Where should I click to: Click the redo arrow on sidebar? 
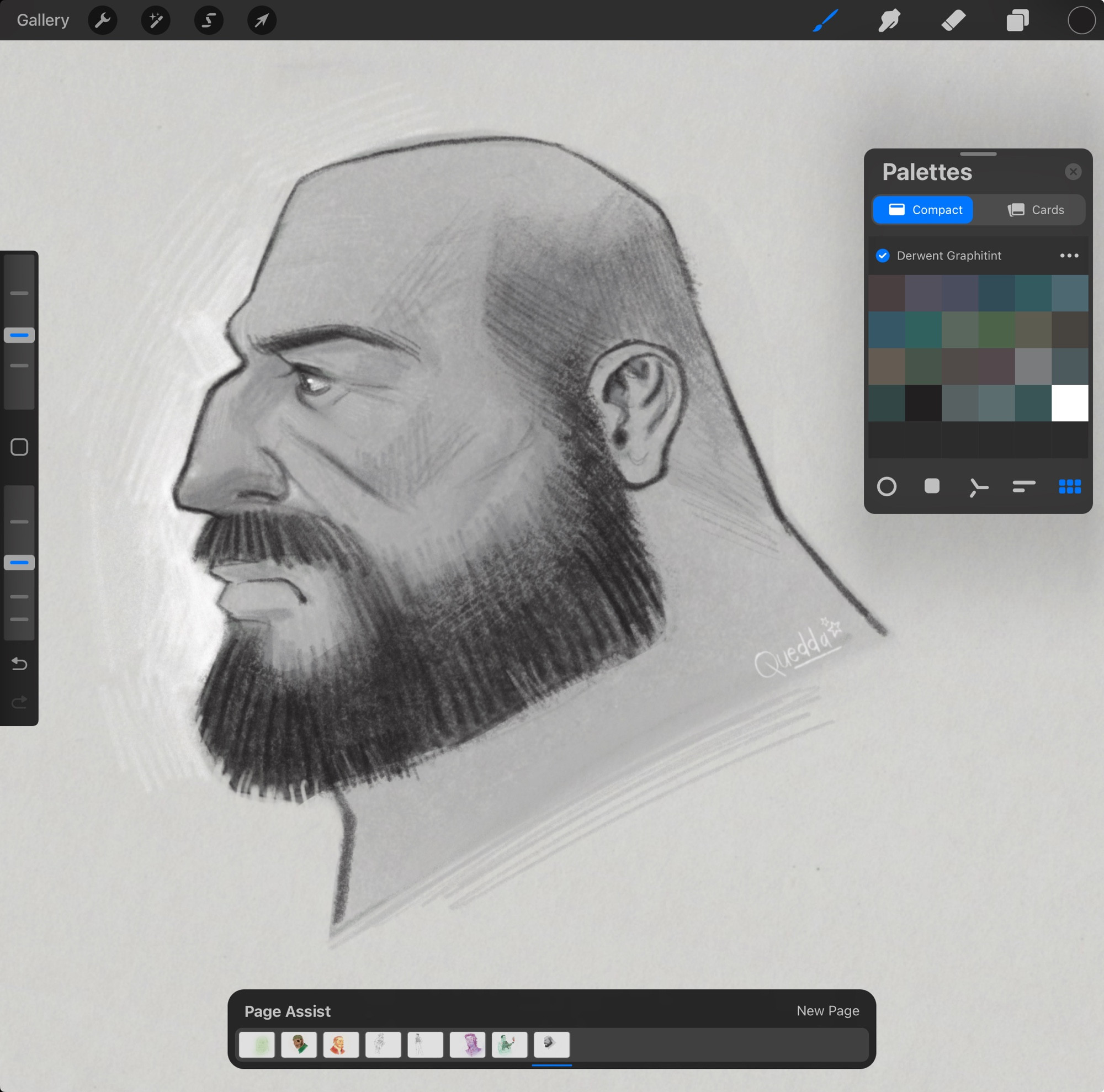click(x=19, y=702)
